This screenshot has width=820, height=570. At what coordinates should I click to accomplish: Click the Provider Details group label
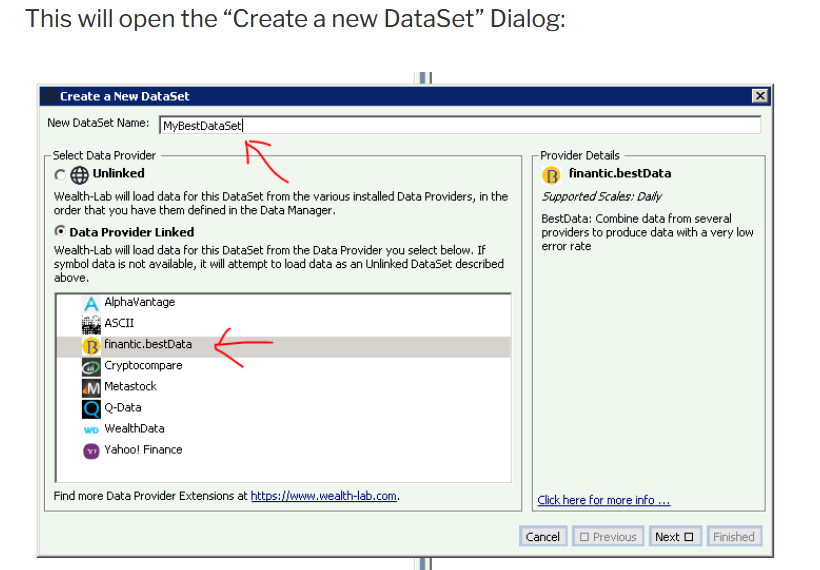click(579, 155)
